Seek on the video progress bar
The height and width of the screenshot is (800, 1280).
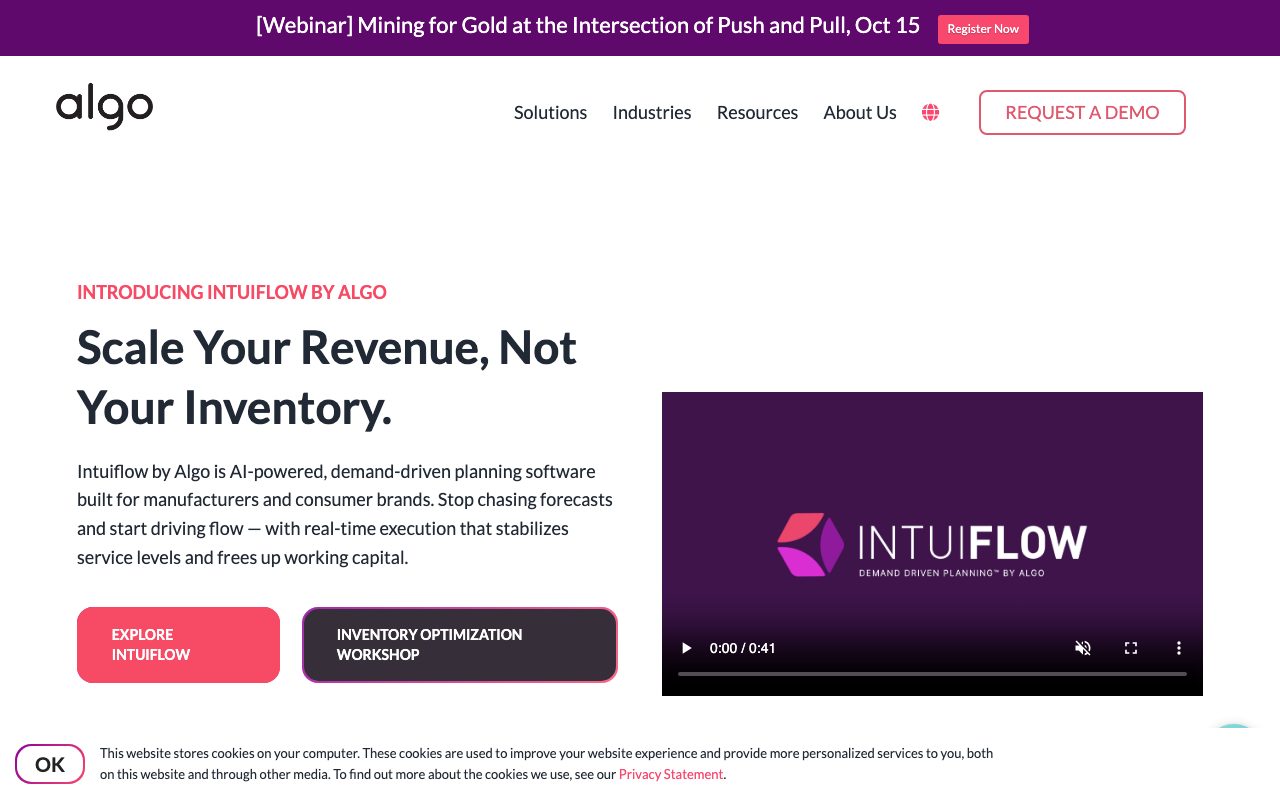point(932,674)
